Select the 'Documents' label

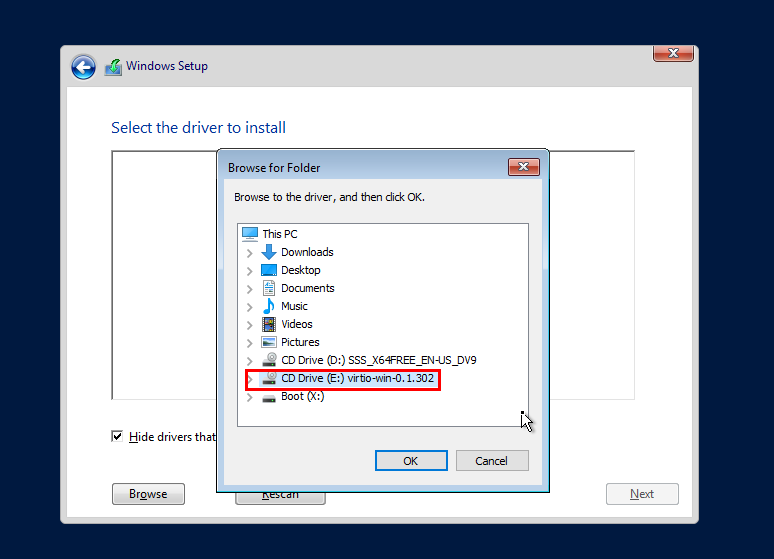click(308, 288)
